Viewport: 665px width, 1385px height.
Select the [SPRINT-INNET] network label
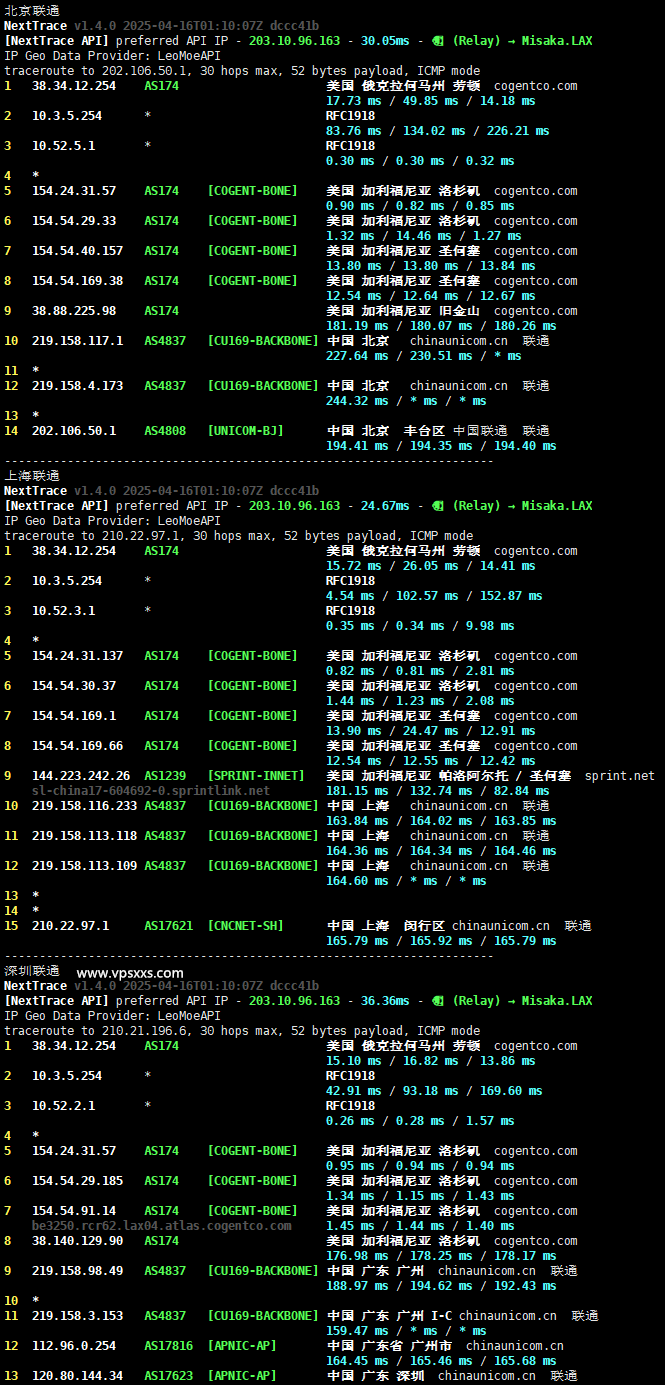(x=256, y=776)
